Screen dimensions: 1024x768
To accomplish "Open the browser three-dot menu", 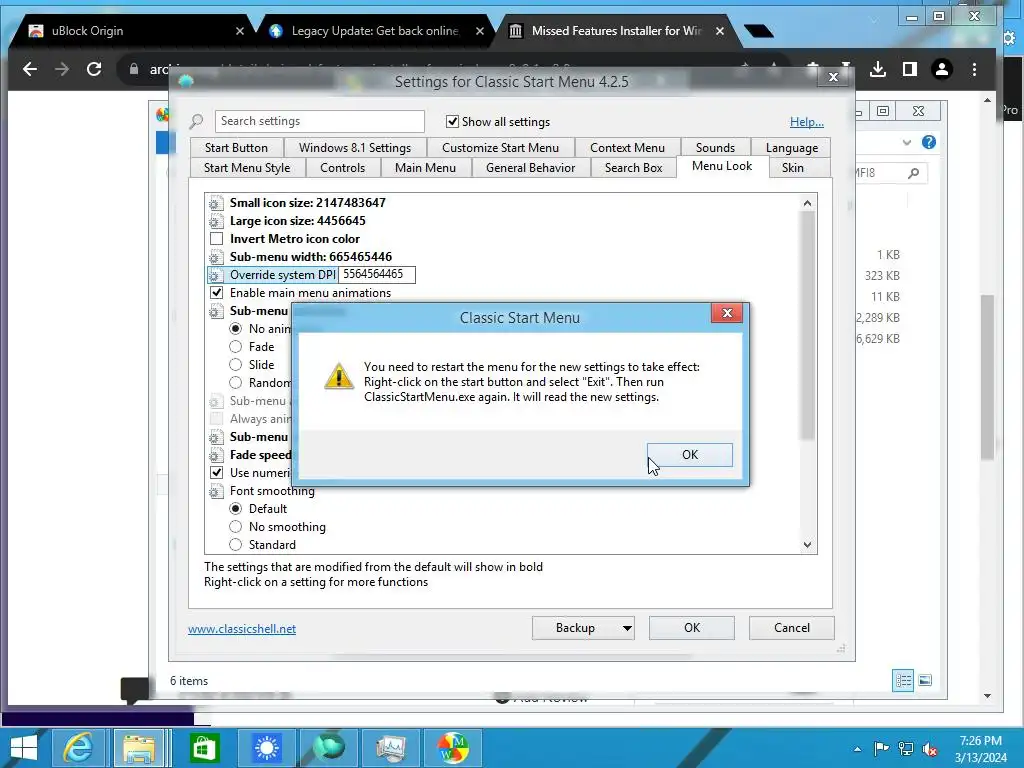I will point(974,69).
